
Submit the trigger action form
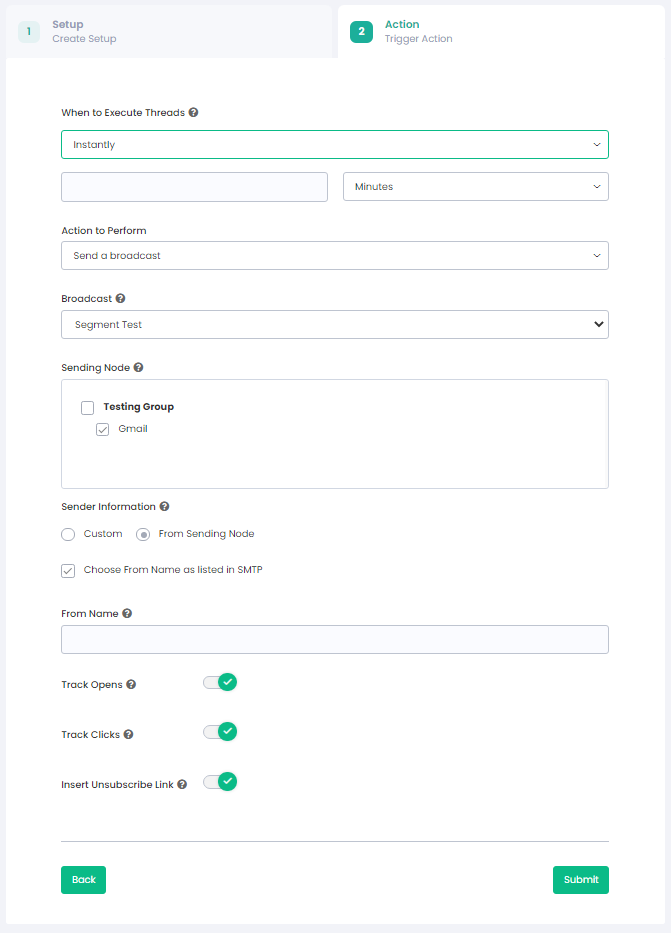pyautogui.click(x=580, y=880)
